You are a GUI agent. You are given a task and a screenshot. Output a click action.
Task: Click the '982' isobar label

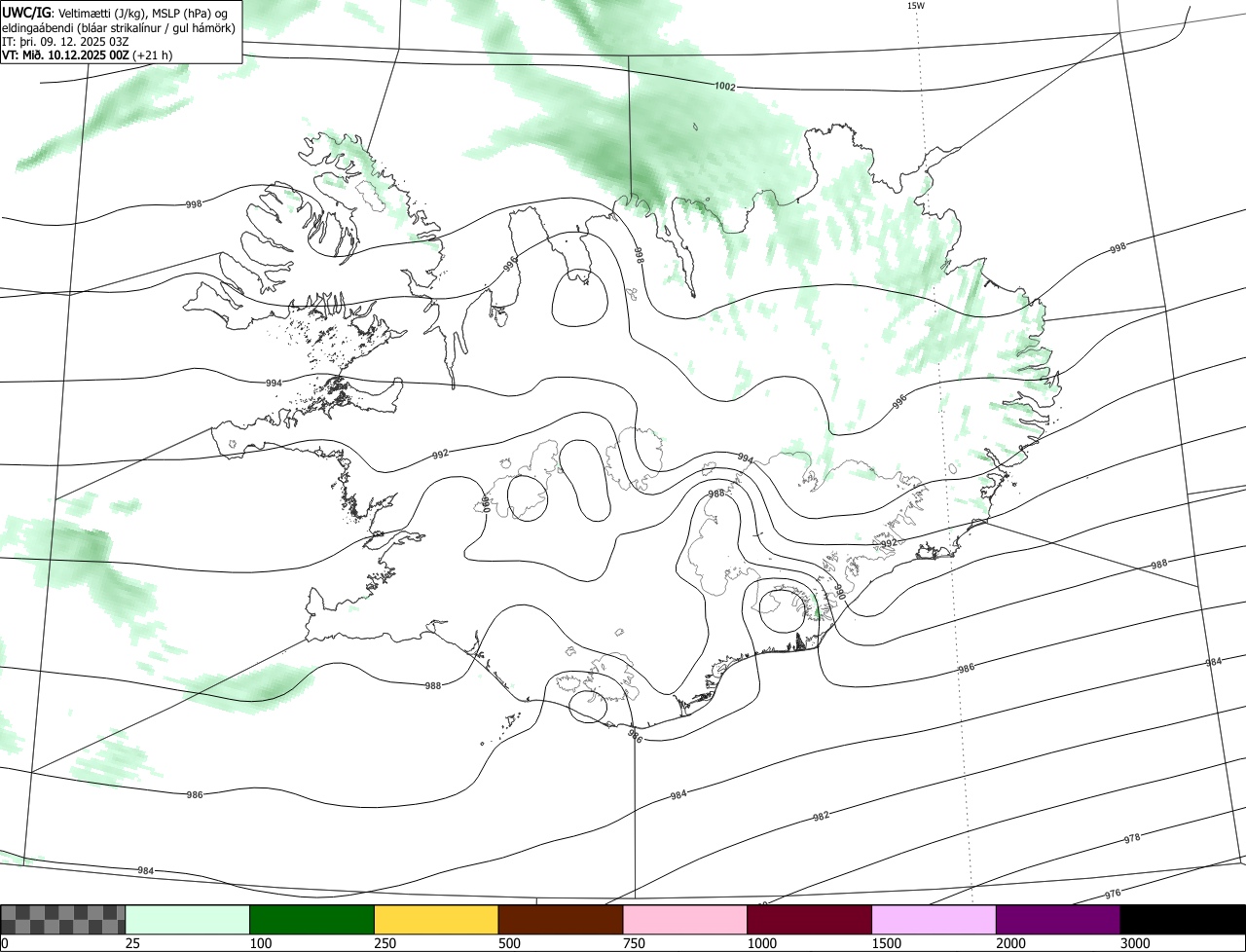coord(821,816)
